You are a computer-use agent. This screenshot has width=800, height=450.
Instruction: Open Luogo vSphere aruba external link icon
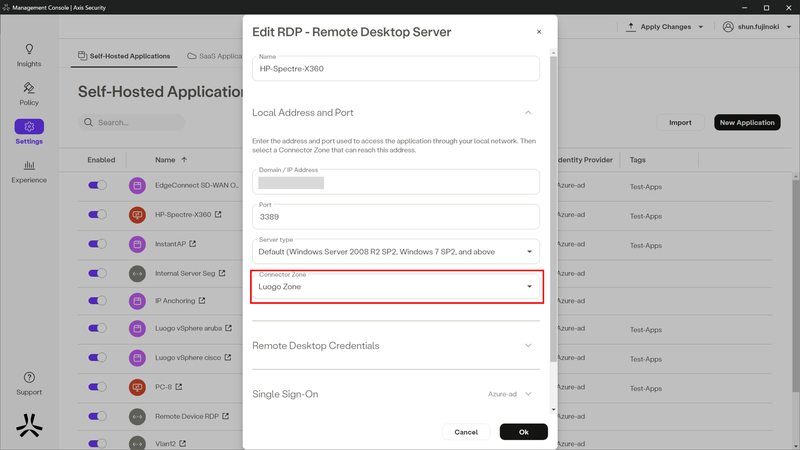tap(229, 328)
